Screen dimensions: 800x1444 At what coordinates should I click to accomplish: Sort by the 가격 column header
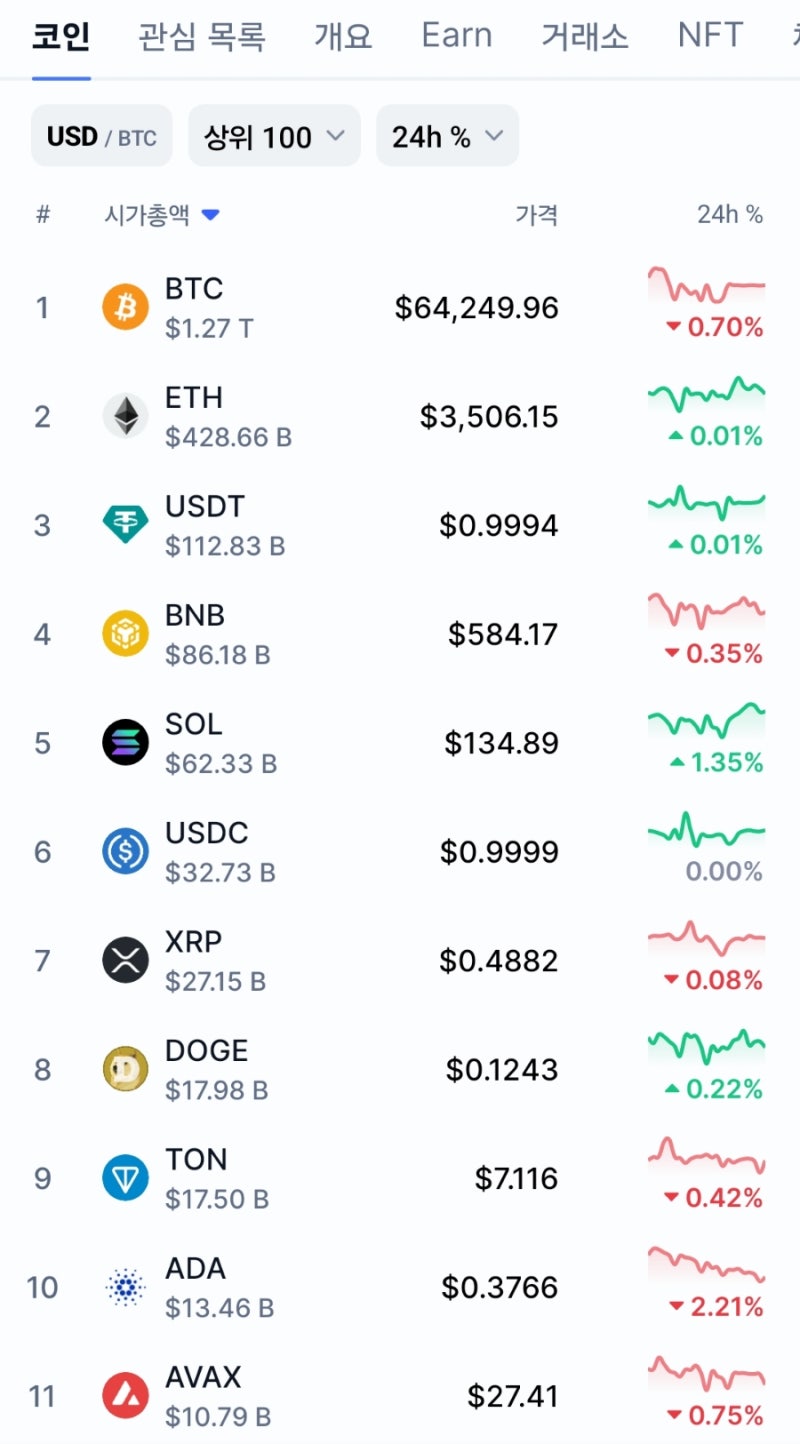(536, 215)
